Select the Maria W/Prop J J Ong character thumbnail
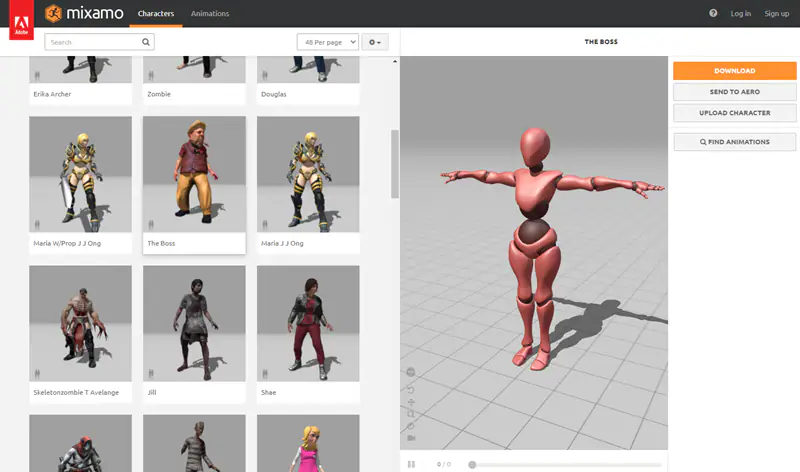Image resolution: width=800 pixels, height=472 pixels. (x=80, y=175)
